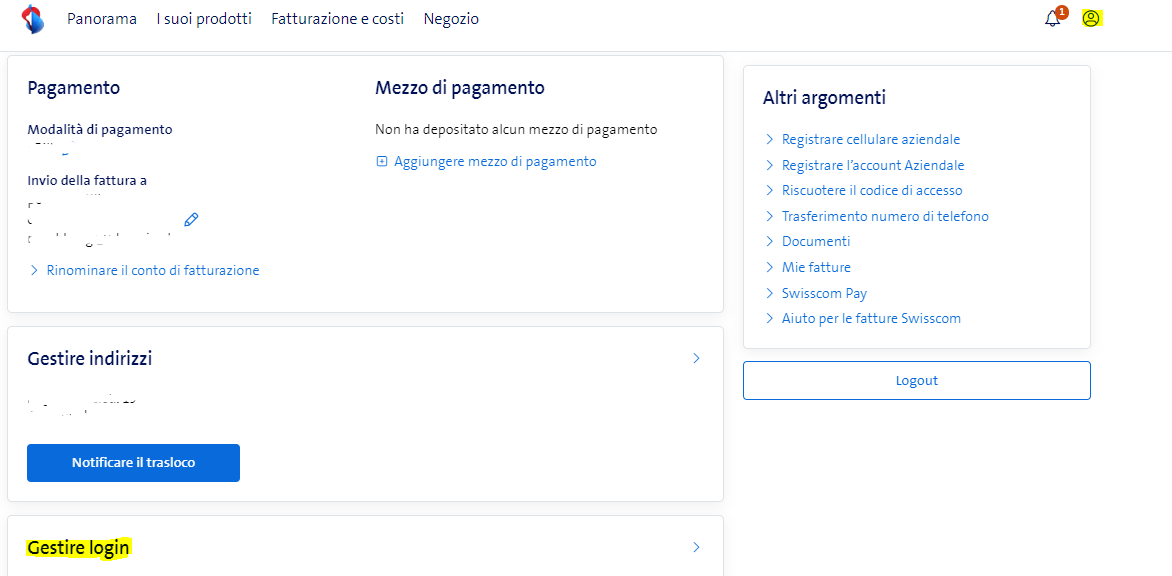Viewport: 1172px width, 576px height.
Task: Click the Gestire login heading
Action: (78, 548)
